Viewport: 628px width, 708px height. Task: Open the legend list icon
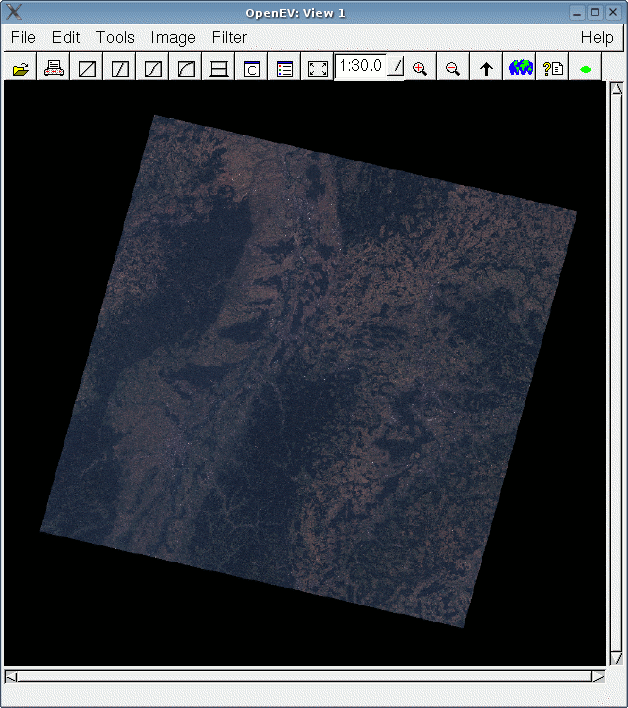click(285, 69)
